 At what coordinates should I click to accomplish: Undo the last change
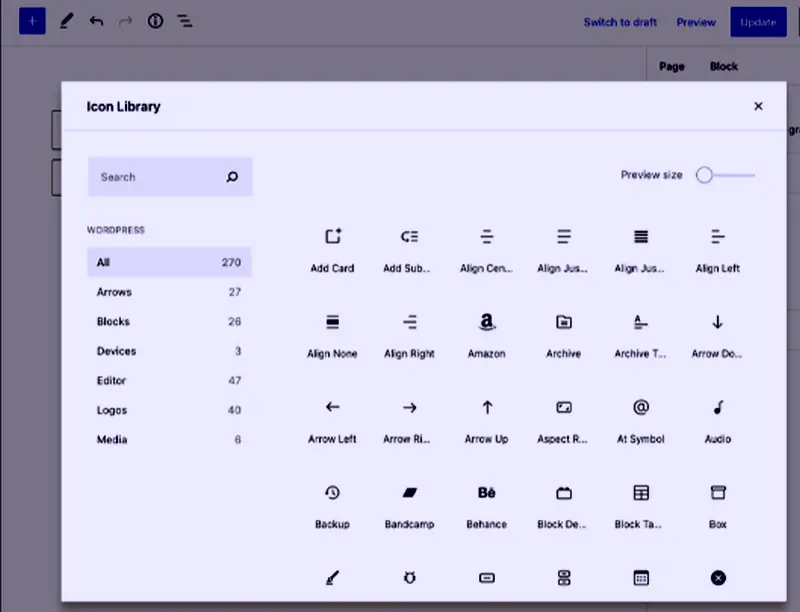pos(96,21)
